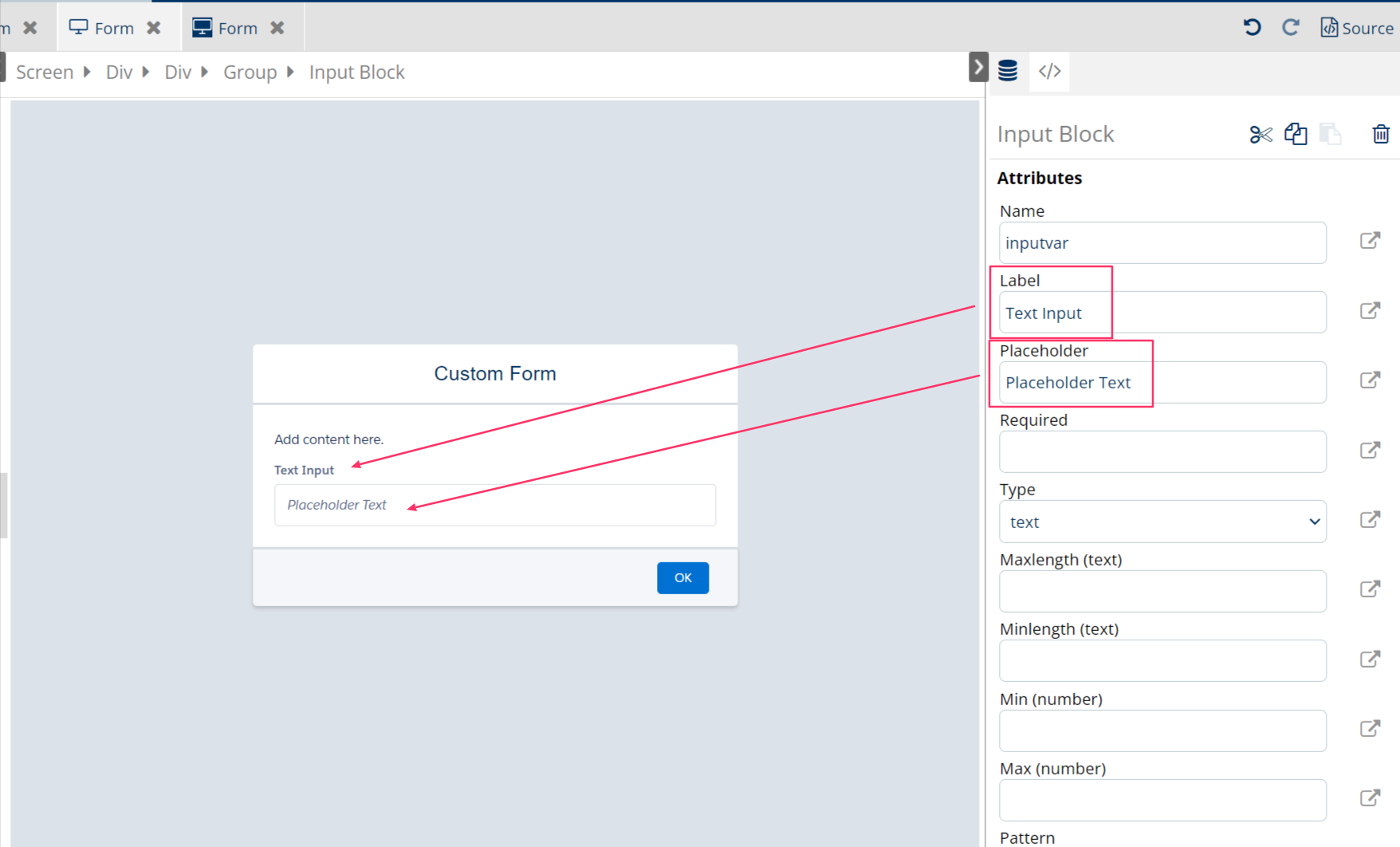Click the Required attribute field
1400x847 pixels.
[x=1162, y=452]
